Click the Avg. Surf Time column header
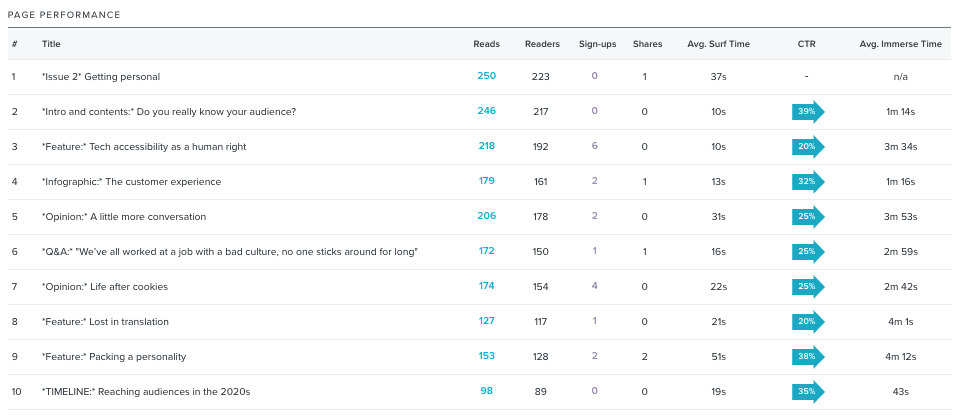Viewport: 961px width, 417px height. coord(718,44)
